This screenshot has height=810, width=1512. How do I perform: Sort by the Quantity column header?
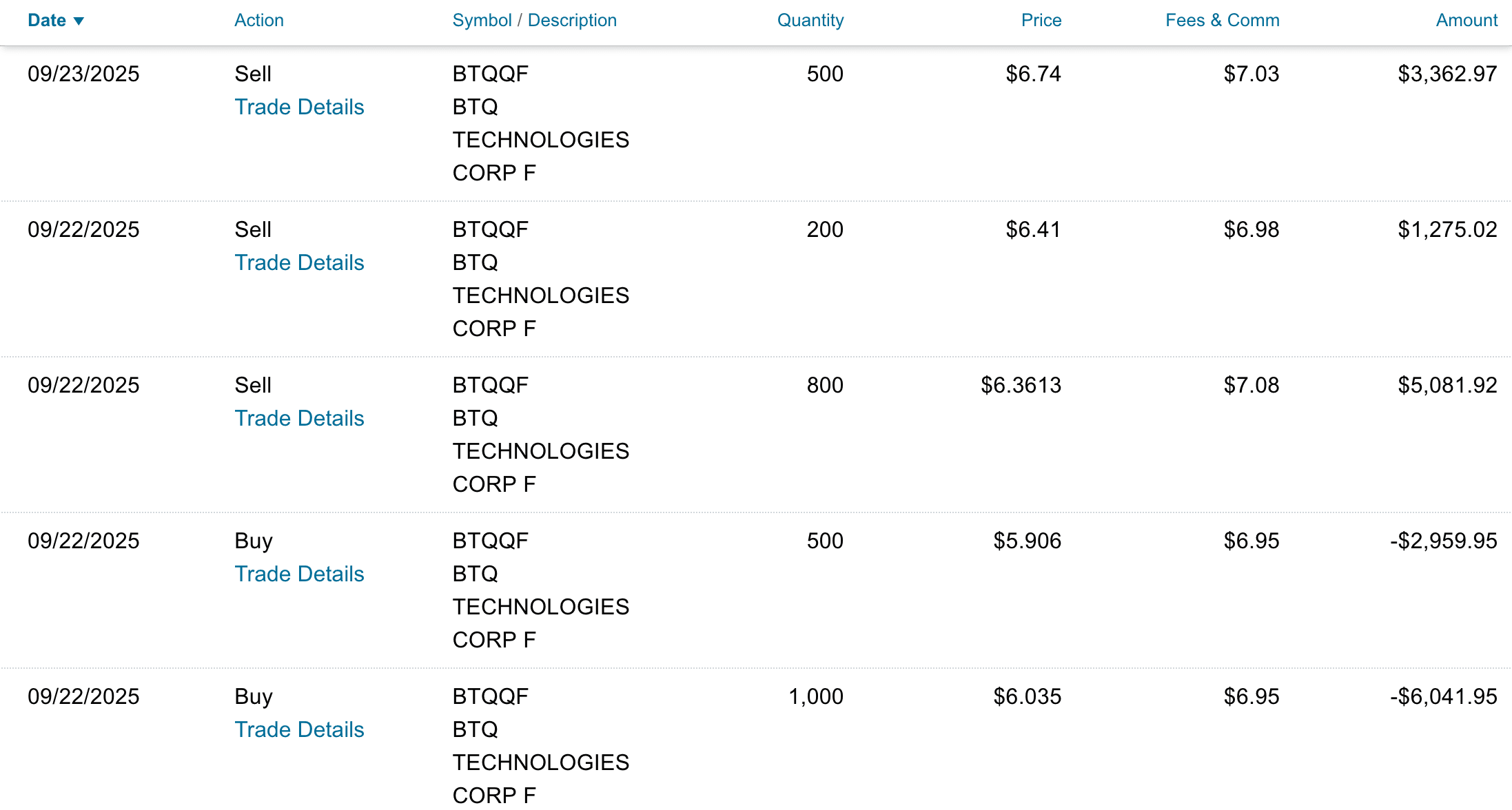pyautogui.click(x=810, y=21)
